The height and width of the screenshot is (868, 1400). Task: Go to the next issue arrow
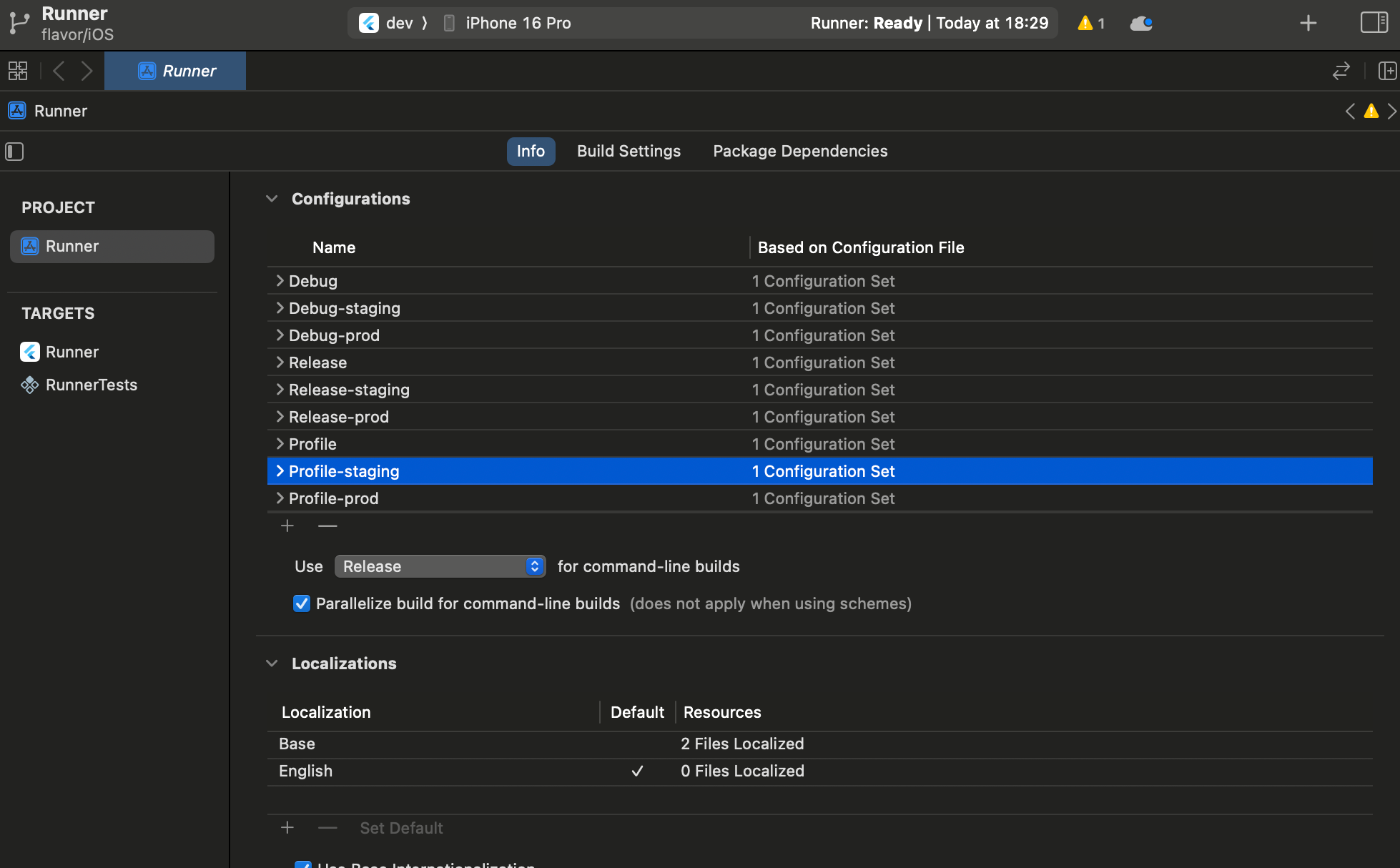(1391, 111)
